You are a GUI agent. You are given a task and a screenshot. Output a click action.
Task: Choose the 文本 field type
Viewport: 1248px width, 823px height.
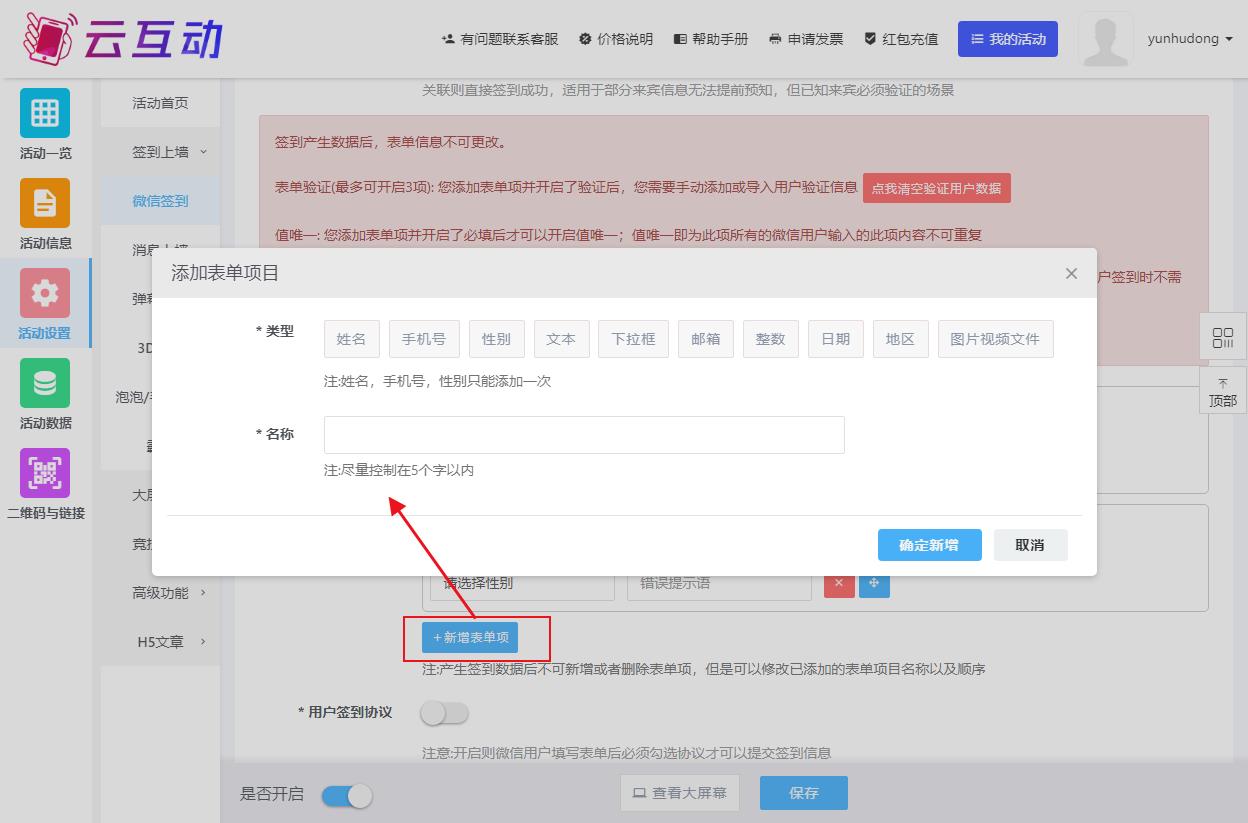tap(561, 339)
